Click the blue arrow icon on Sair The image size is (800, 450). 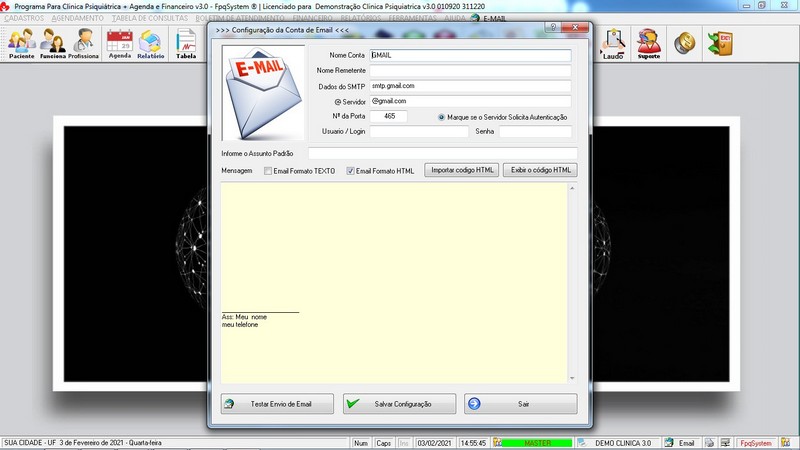(474, 404)
